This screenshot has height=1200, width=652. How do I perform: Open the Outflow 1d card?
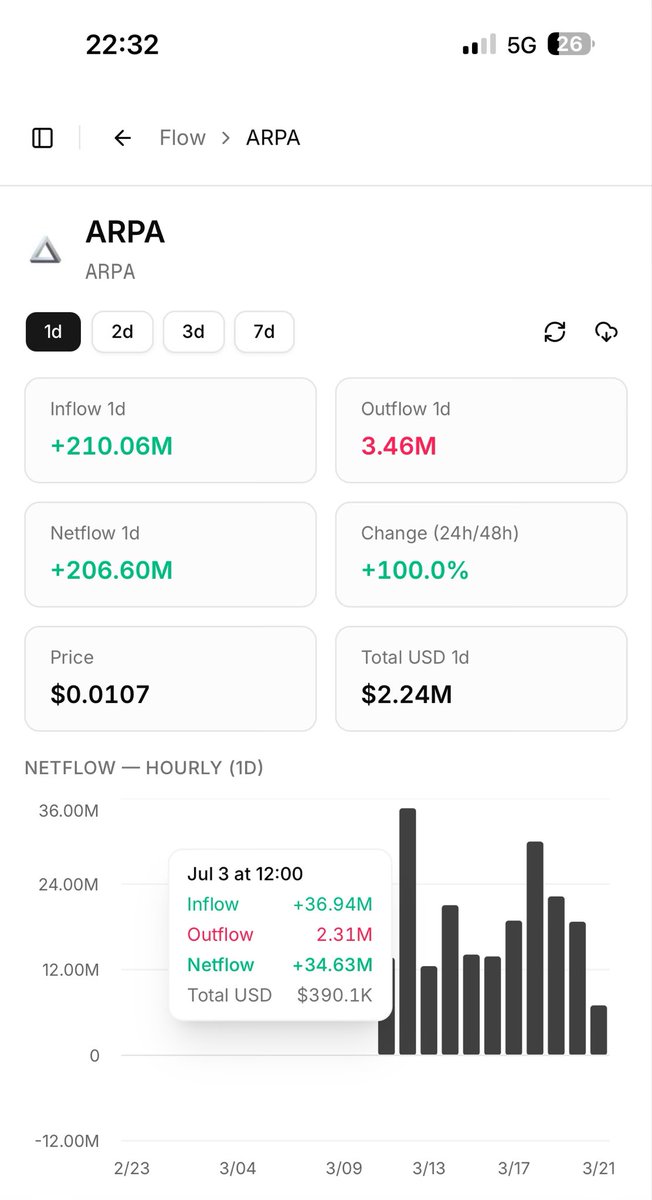(481, 430)
